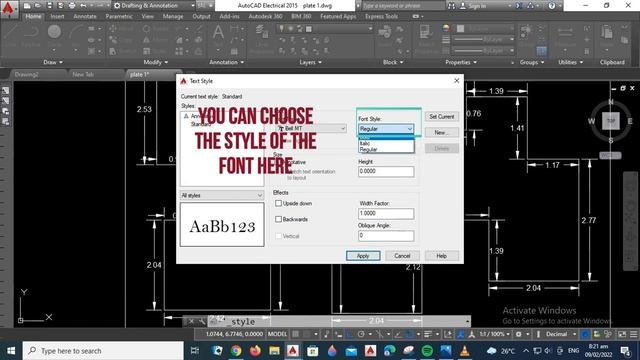Open VLC media player from the taskbar
The width and height of the screenshot is (640, 360).
tap(464, 351)
